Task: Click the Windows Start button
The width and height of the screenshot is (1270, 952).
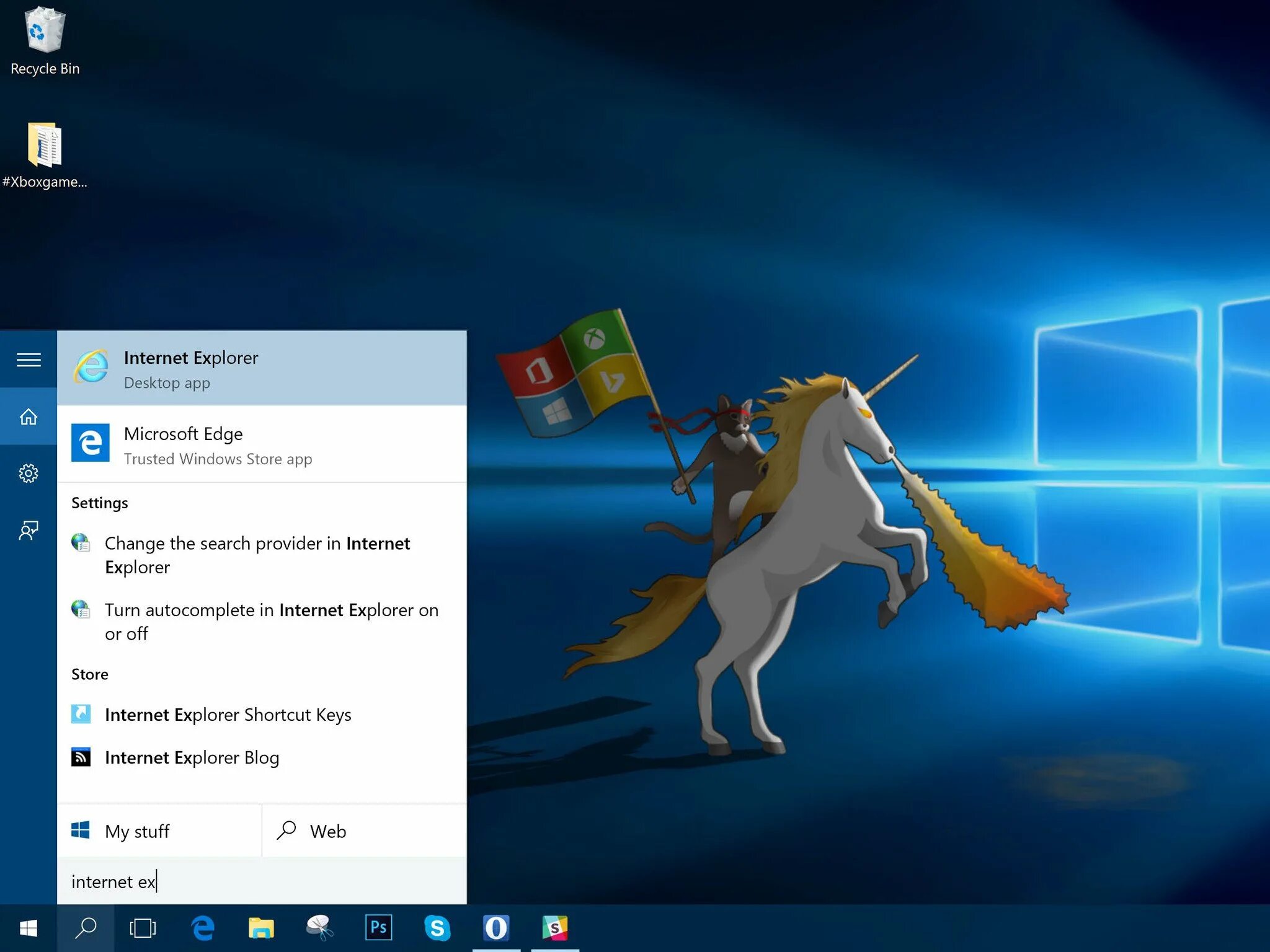Action: (x=29, y=928)
